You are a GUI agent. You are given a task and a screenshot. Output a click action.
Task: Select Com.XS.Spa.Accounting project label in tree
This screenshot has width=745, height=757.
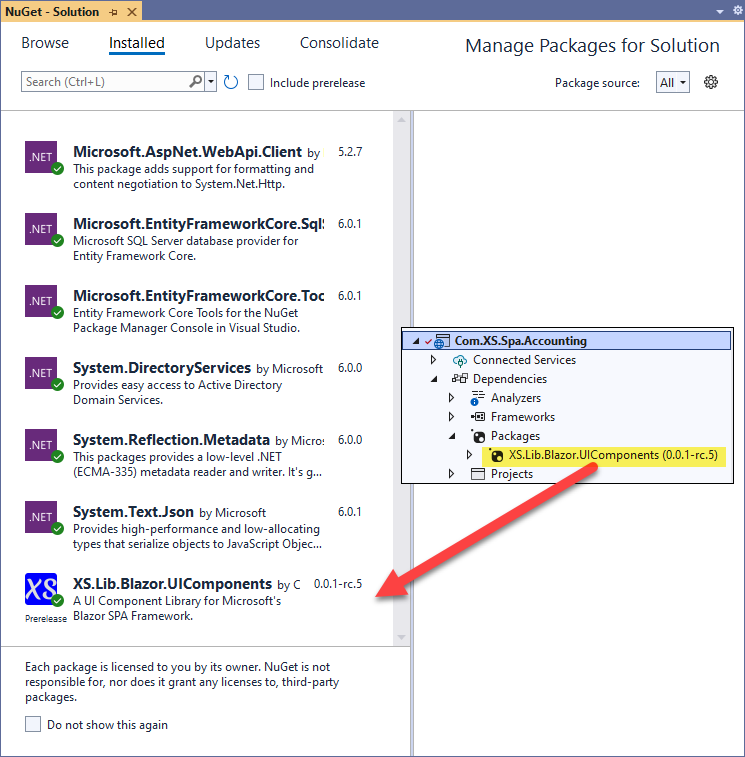tap(520, 341)
